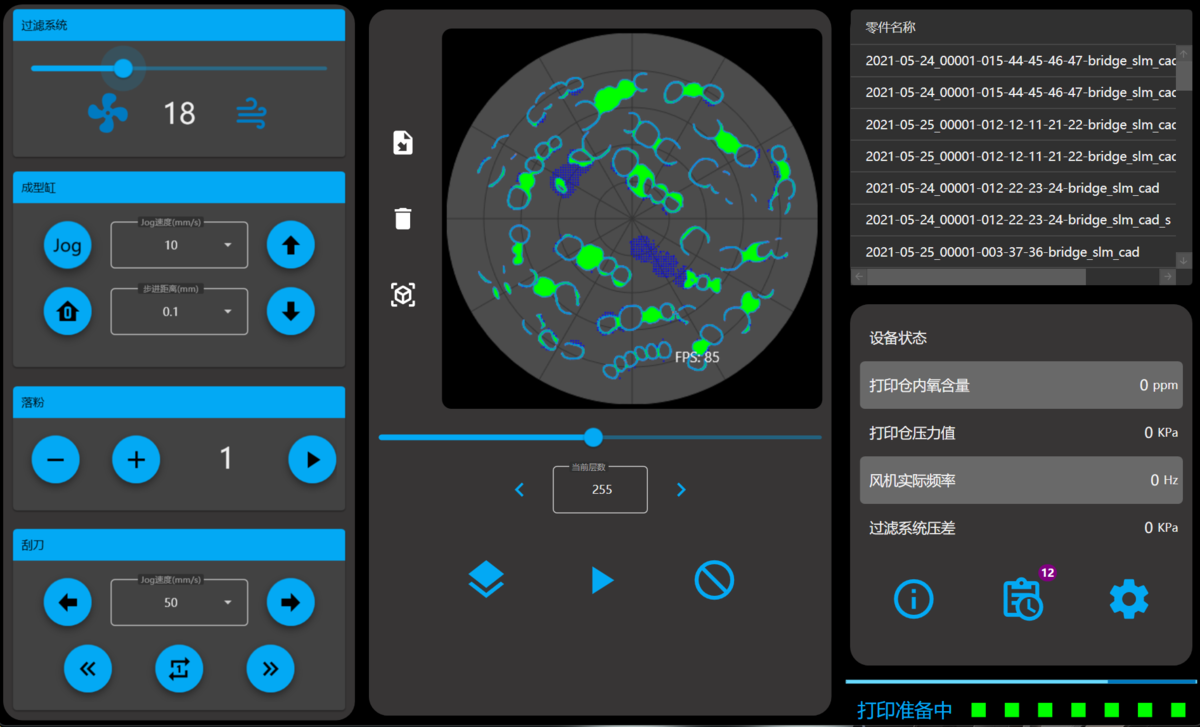
Task: Select the 2021-05-24_00001-012-22-23-24-bridge_slm_cad row
Action: pos(1012,188)
